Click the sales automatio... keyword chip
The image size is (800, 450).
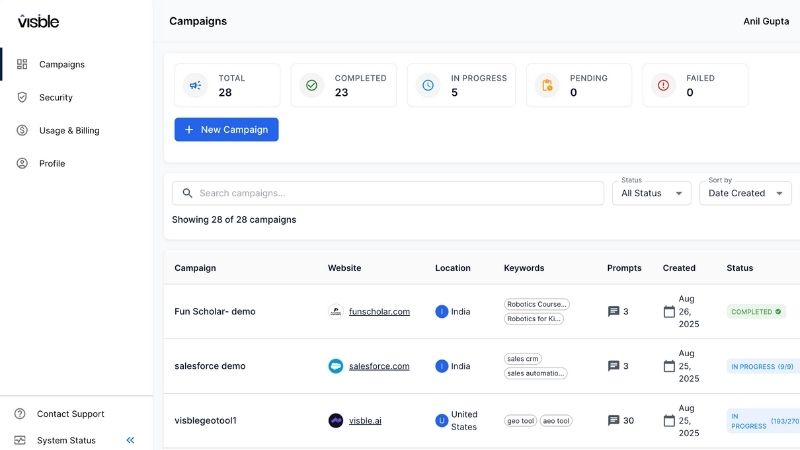[535, 373]
